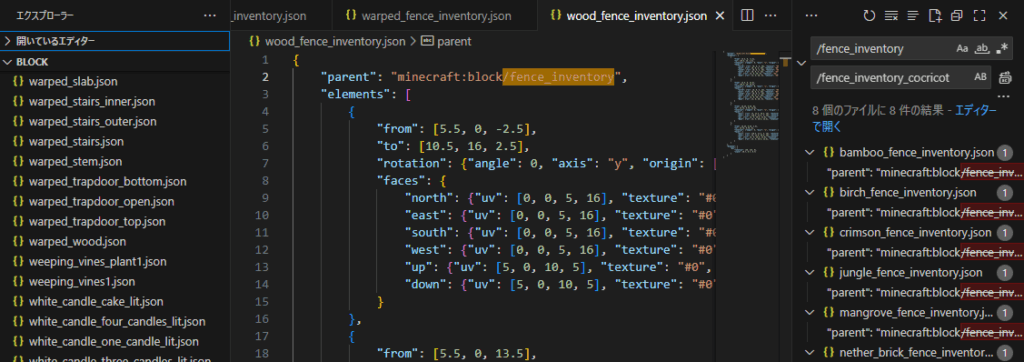Open a new search editor

tap(935, 16)
